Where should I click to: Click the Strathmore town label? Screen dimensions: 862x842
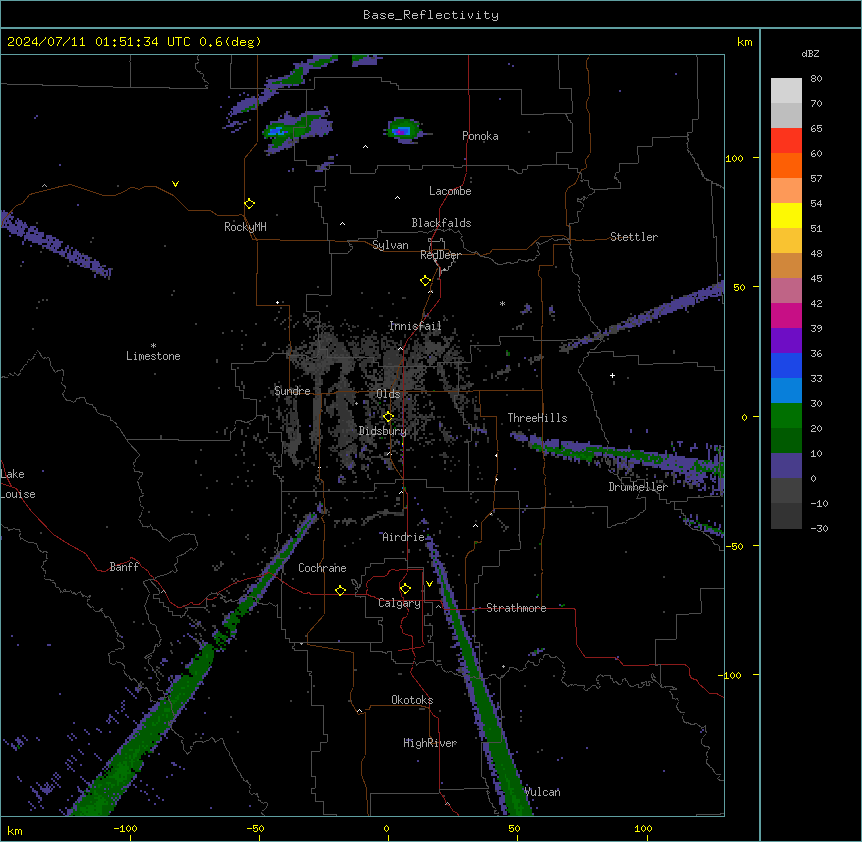pyautogui.click(x=516, y=608)
